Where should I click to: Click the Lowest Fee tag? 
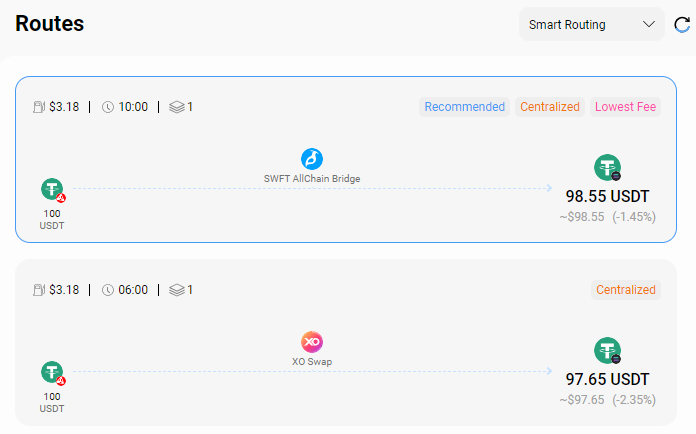click(x=625, y=107)
